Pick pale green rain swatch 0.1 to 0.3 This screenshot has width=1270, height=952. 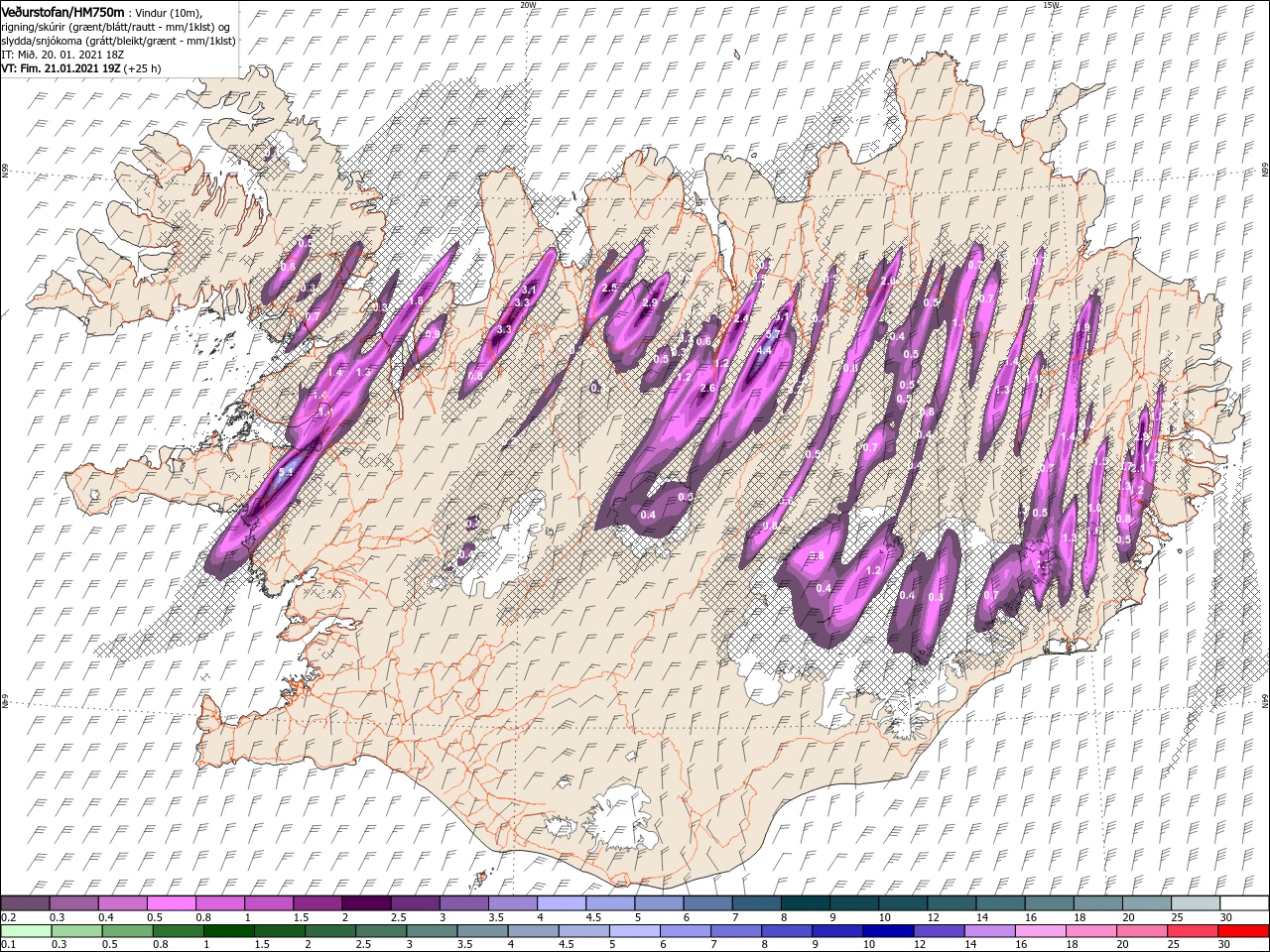(x=27, y=932)
